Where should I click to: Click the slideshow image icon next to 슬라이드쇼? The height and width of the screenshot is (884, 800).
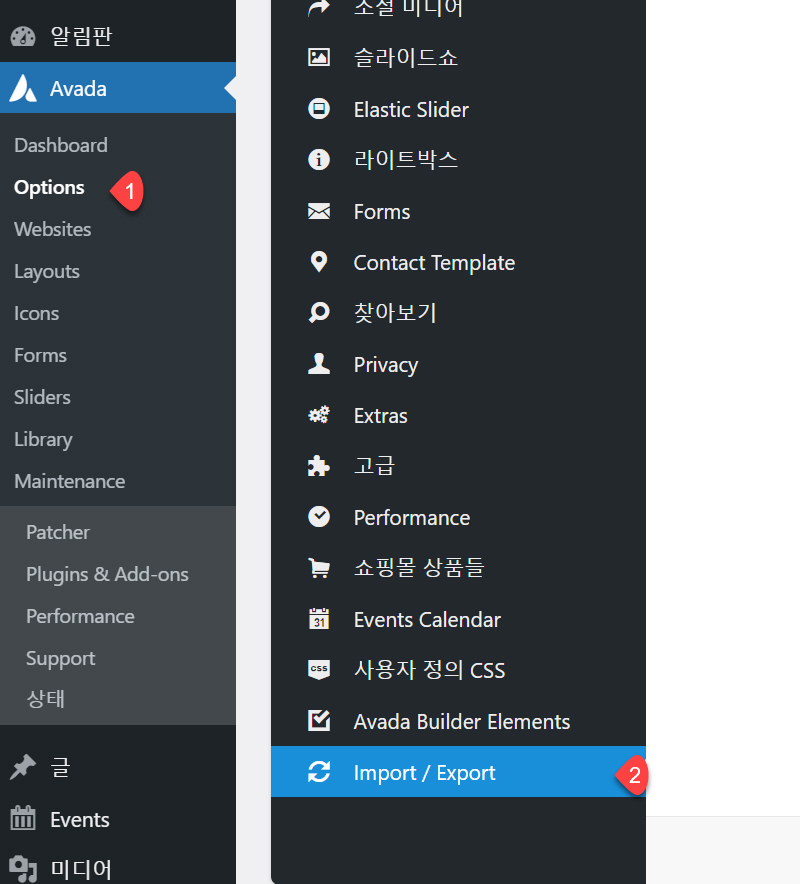319,58
